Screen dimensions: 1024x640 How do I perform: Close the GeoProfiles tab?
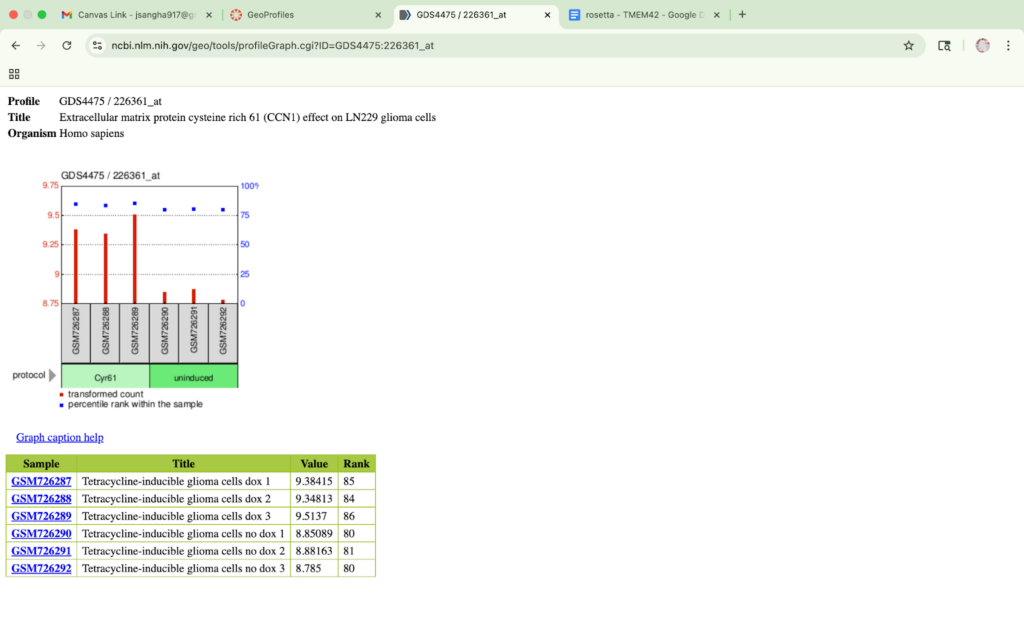coord(378,15)
